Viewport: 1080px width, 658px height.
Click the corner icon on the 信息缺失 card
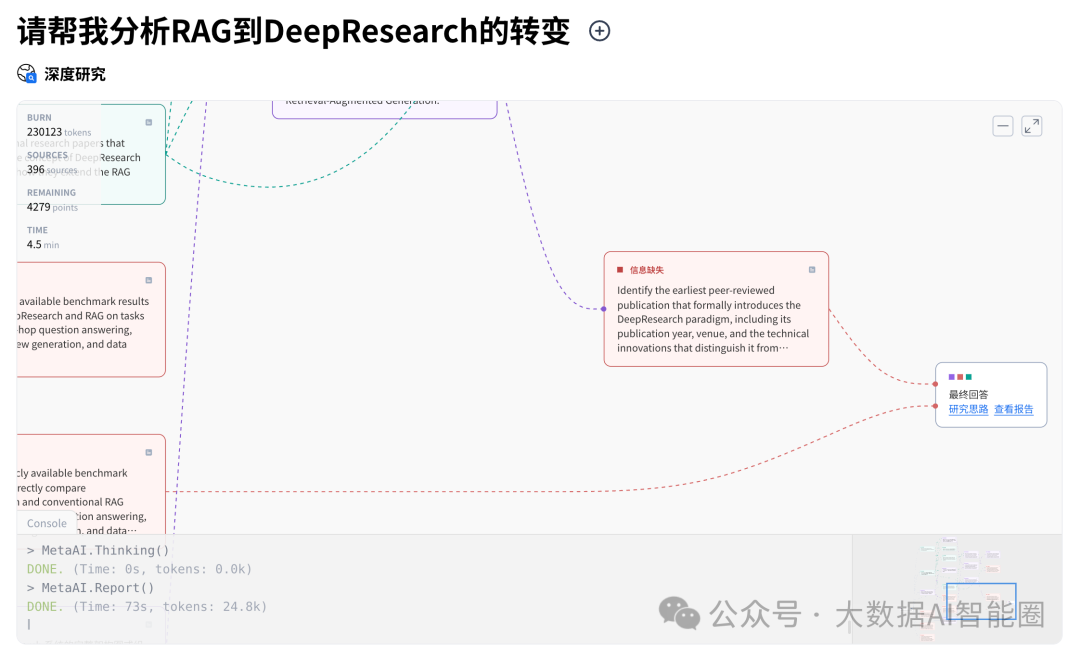tap(812, 269)
